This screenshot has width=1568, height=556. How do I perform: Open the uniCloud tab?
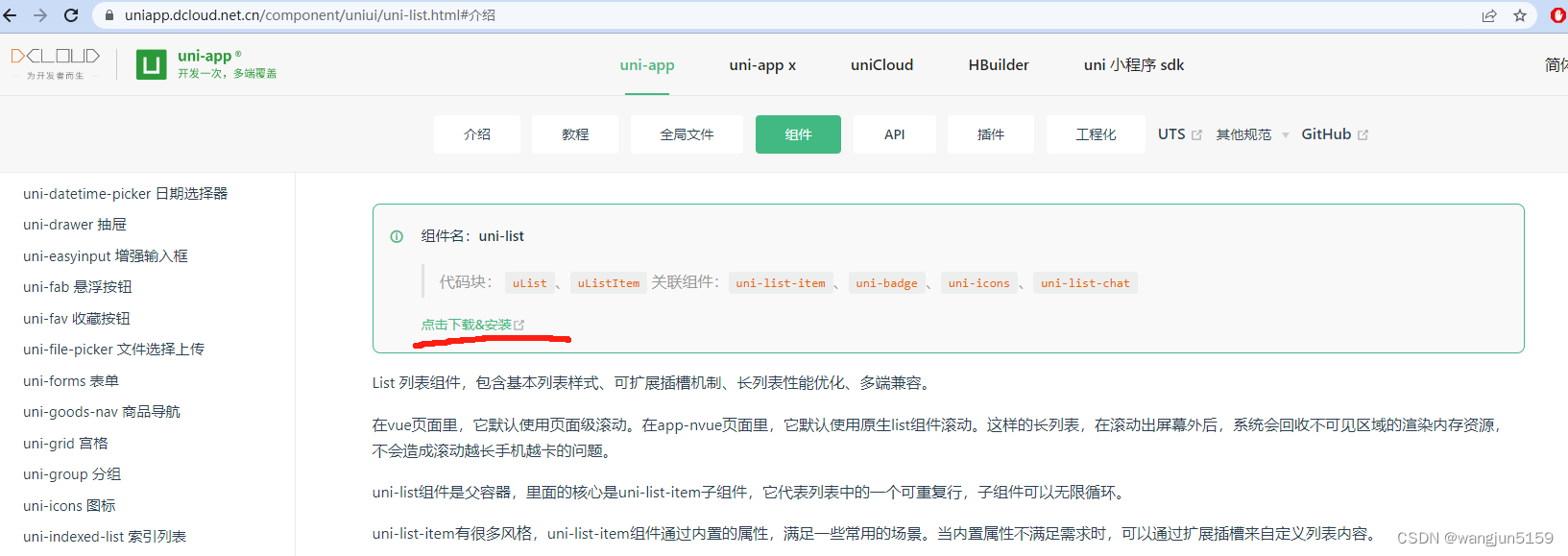[x=881, y=65]
